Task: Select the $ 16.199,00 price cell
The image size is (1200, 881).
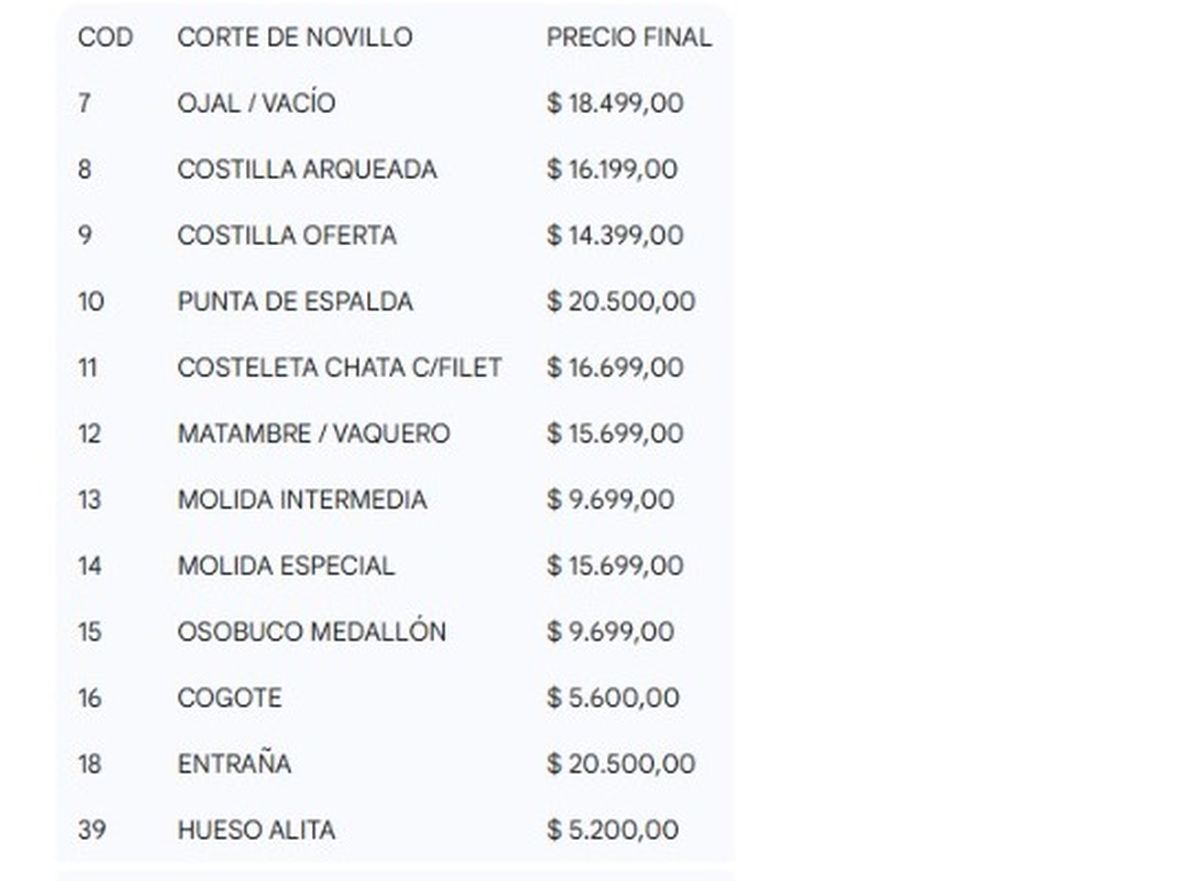Action: tap(612, 170)
